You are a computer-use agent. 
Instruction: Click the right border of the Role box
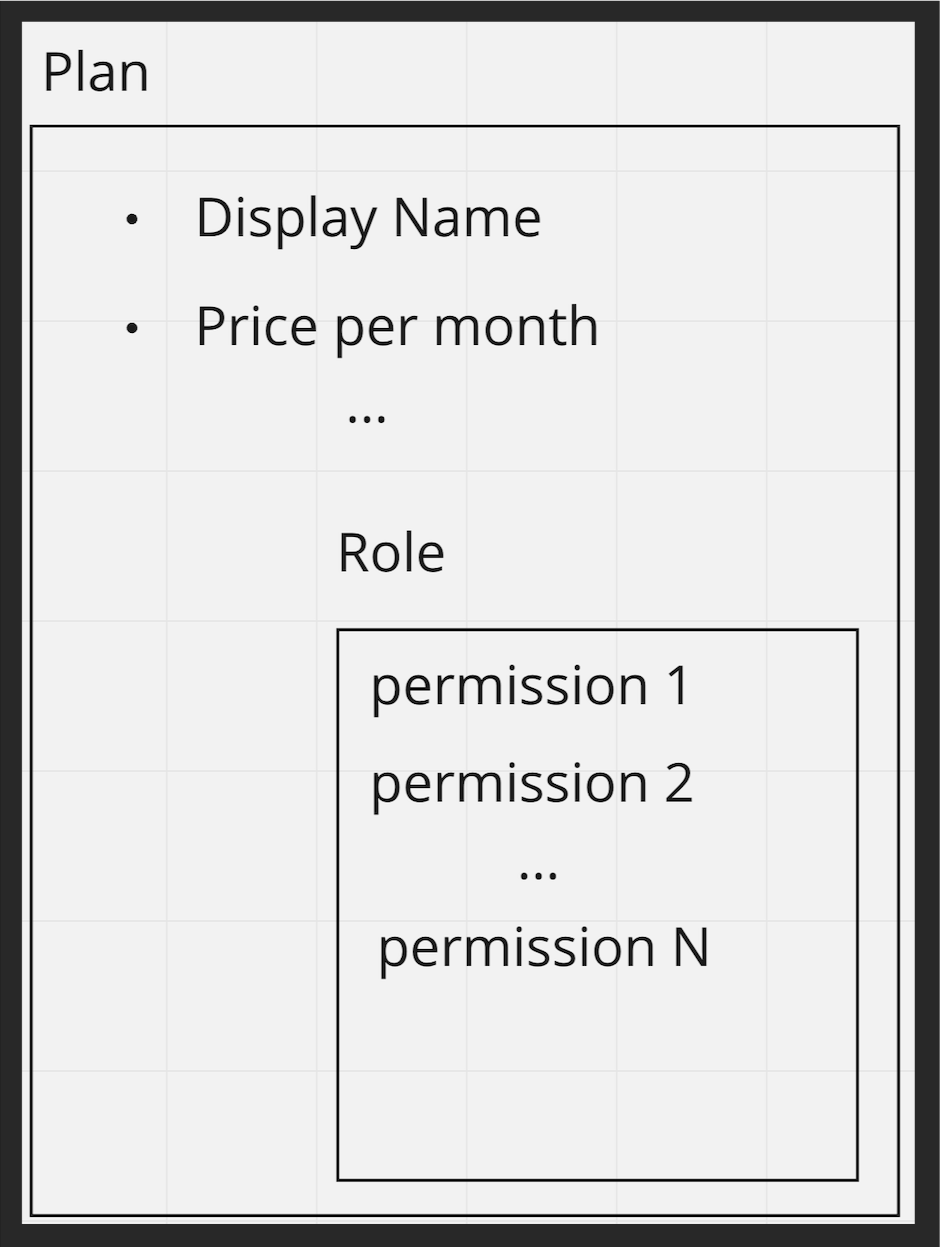(x=857, y=900)
